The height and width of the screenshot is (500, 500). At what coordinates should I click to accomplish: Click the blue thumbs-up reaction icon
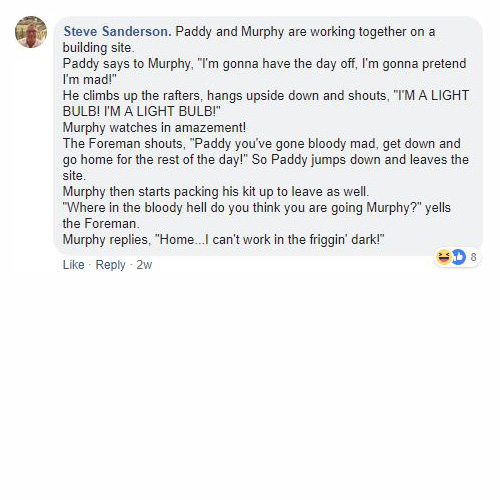click(x=458, y=257)
